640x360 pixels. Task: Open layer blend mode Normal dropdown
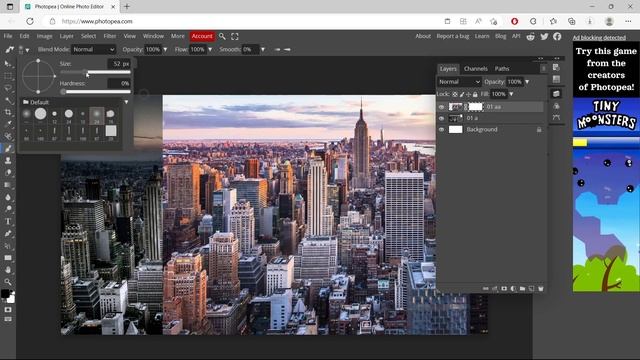pyautogui.click(x=459, y=82)
